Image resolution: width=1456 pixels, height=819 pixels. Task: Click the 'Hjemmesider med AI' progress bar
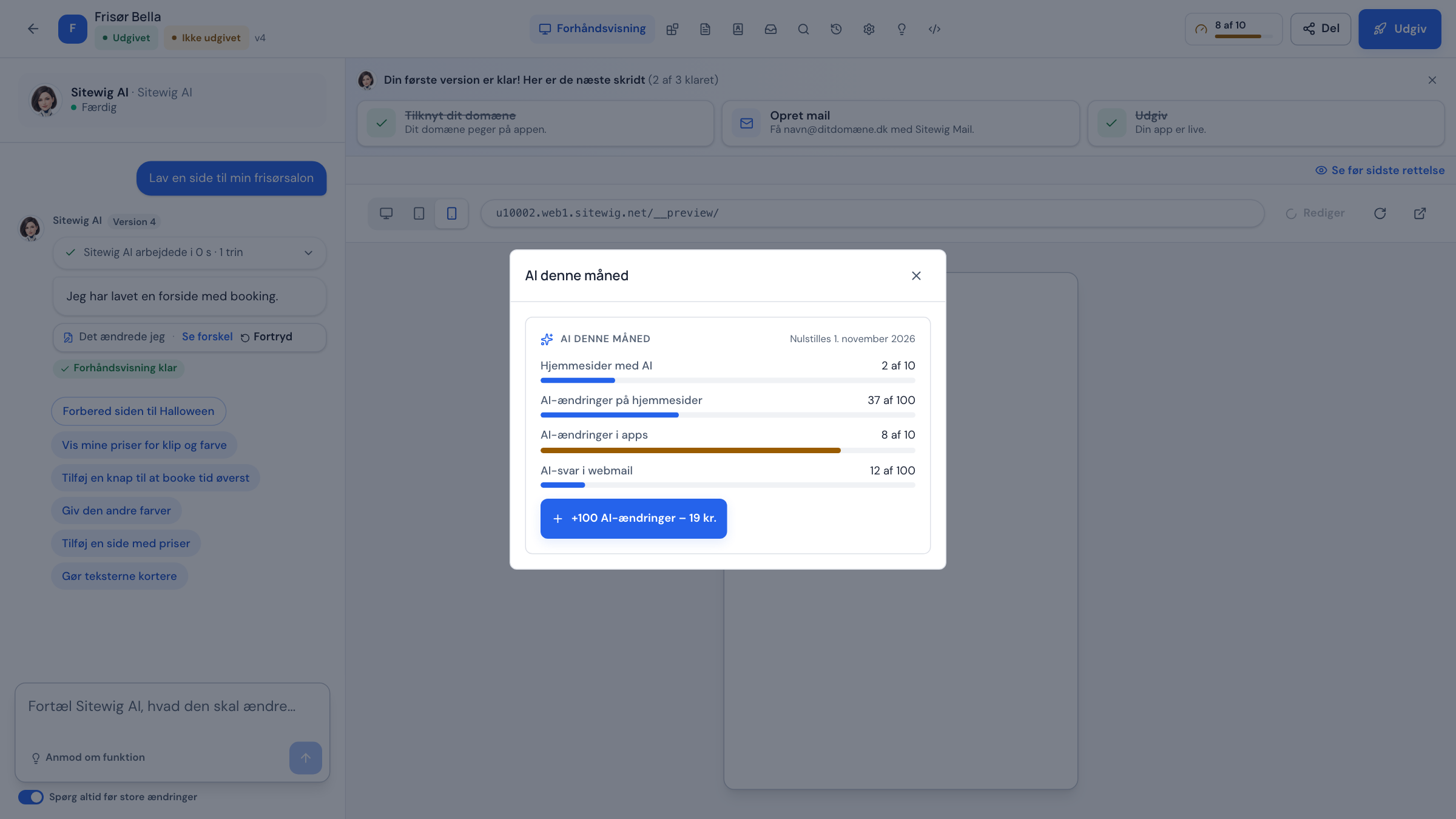click(727, 380)
